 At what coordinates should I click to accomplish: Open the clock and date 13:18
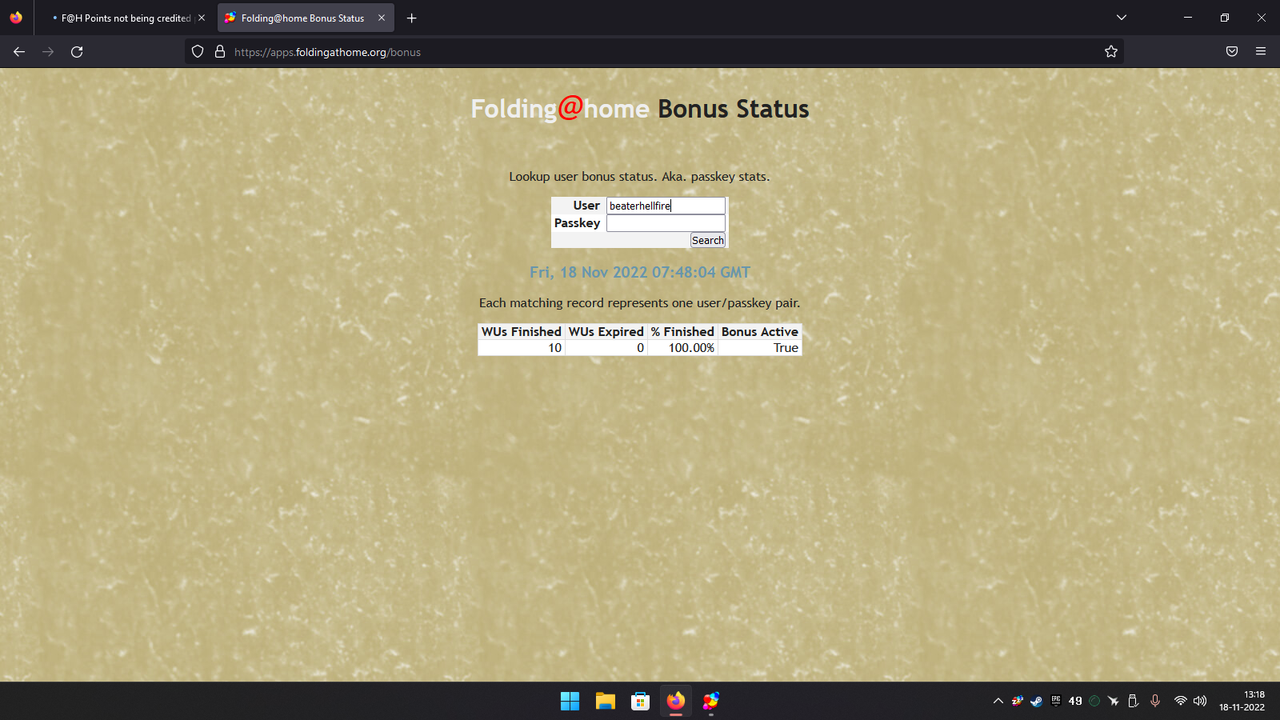pos(1243,701)
